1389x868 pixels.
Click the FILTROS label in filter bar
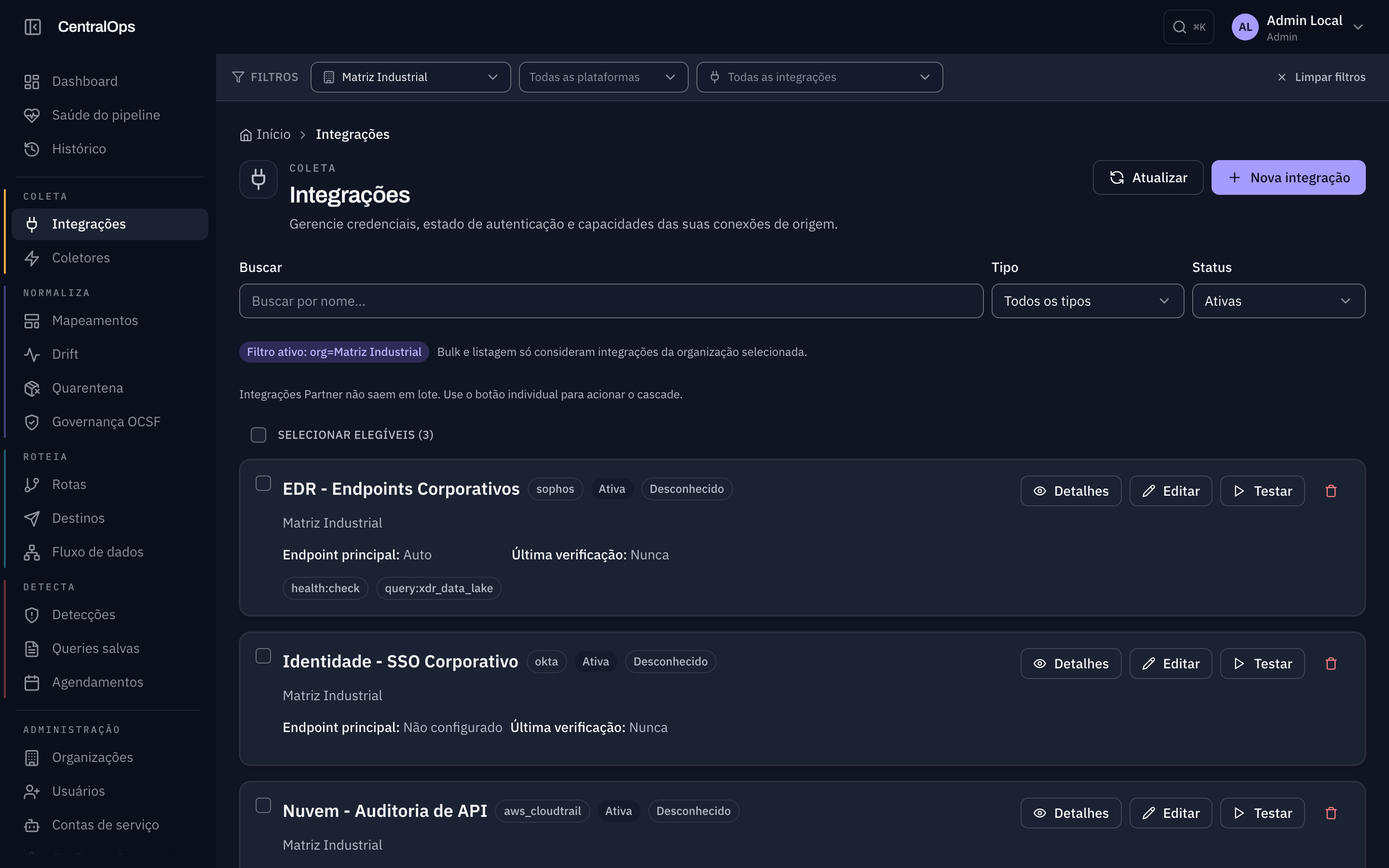[x=274, y=77]
